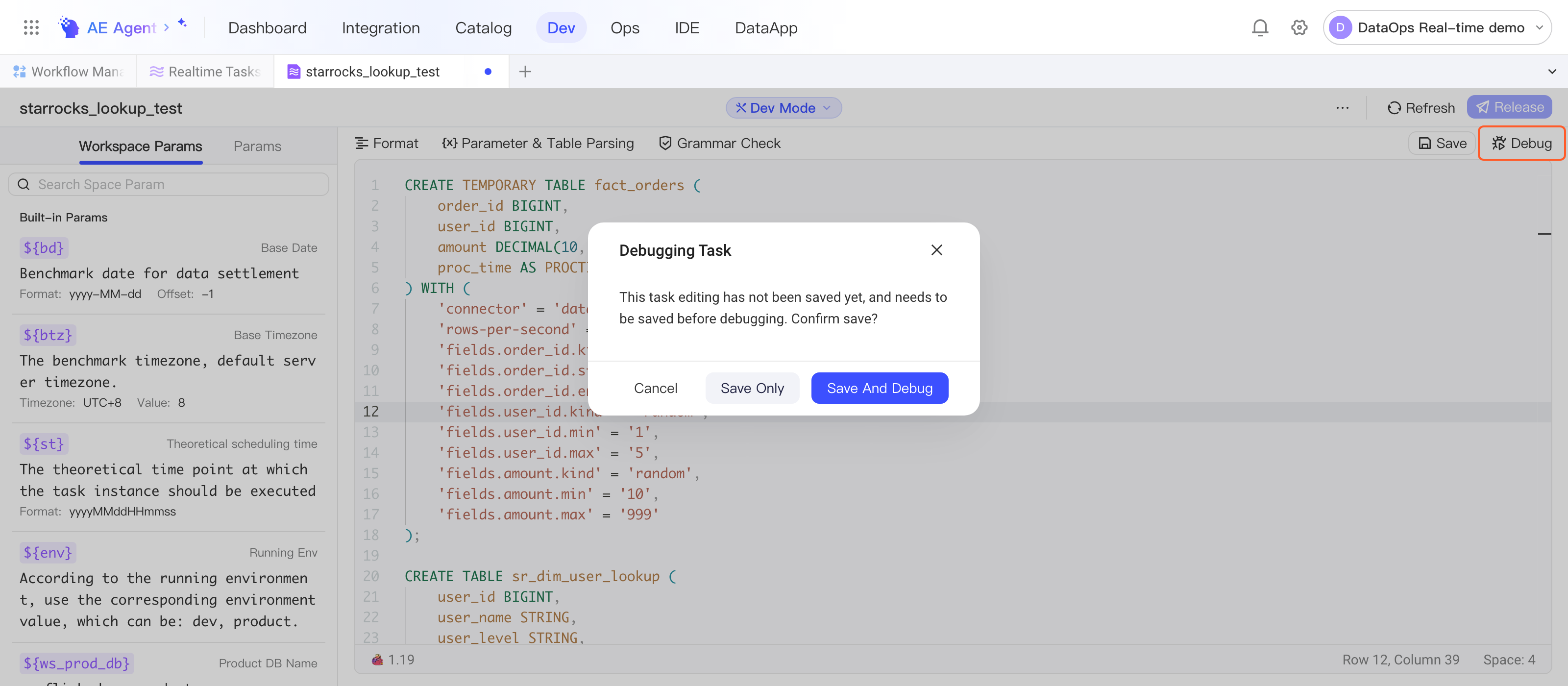1568x686 pixels.
Task: Open the Integration menu
Action: [380, 28]
